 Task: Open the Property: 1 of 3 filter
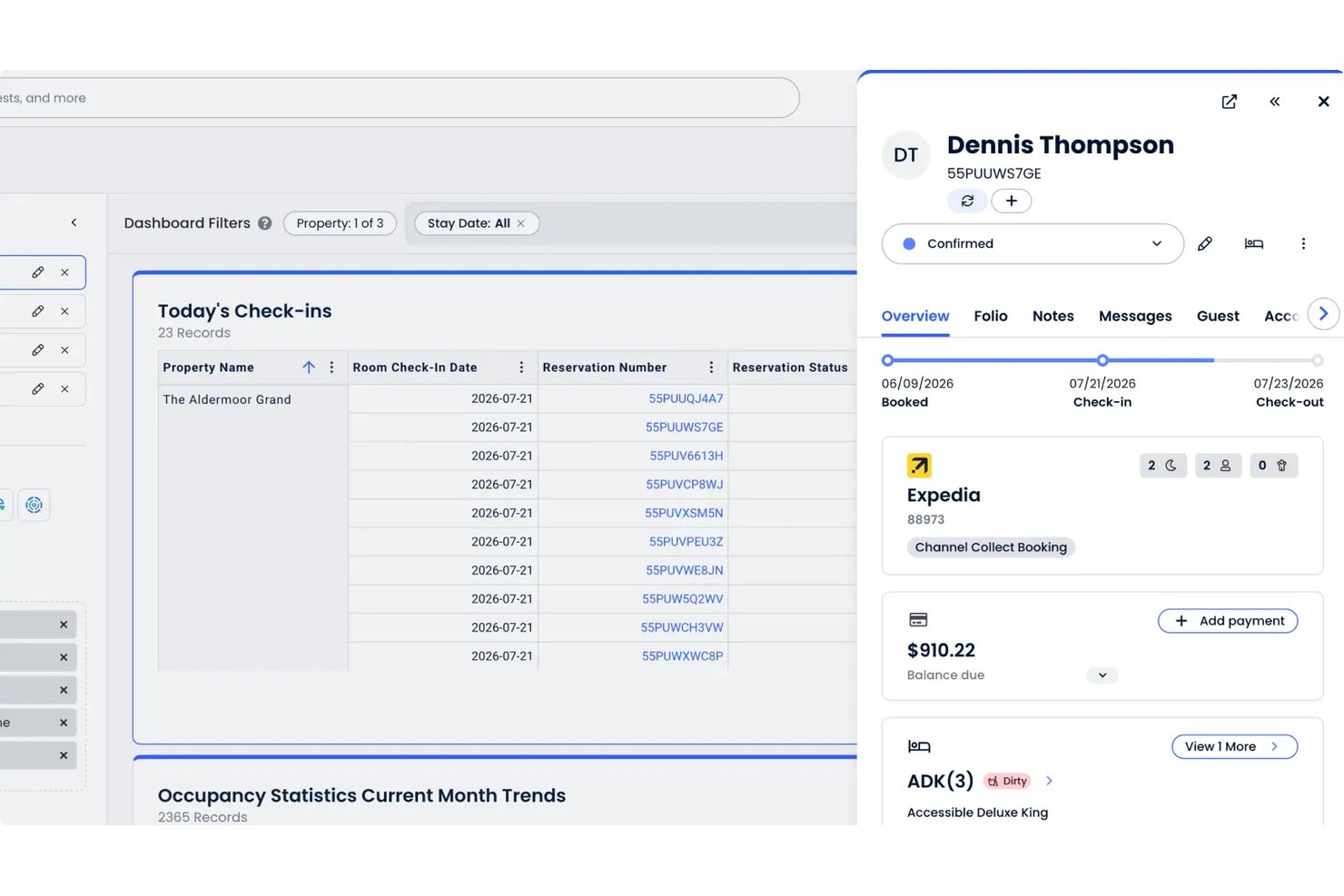coord(340,223)
